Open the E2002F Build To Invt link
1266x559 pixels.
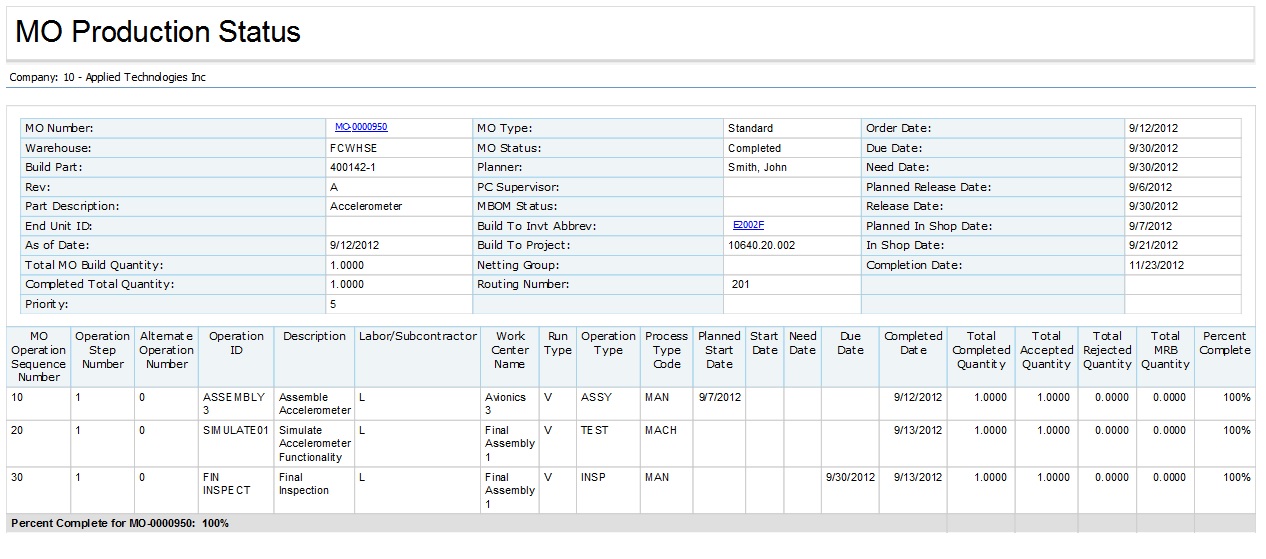tap(748, 226)
